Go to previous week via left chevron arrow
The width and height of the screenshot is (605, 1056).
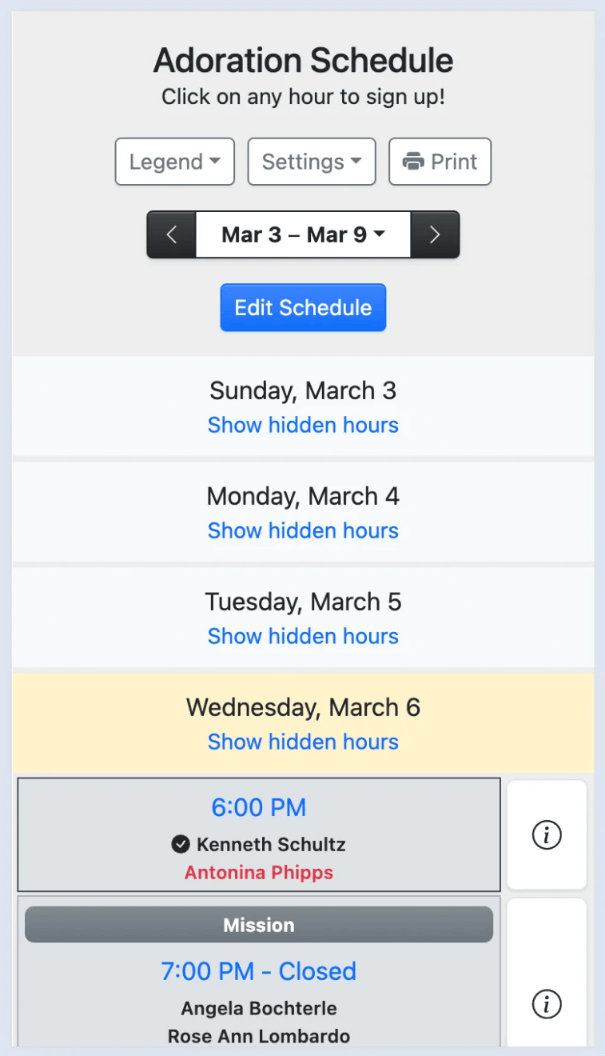(171, 234)
